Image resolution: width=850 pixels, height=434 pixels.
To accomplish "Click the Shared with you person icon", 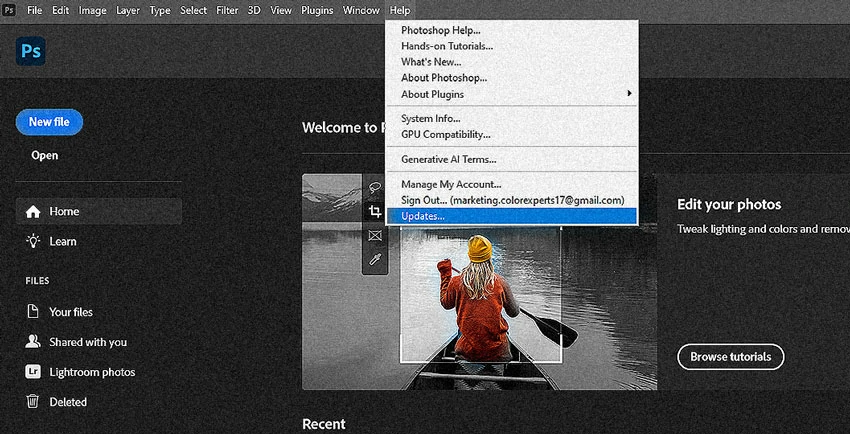I will pos(33,341).
